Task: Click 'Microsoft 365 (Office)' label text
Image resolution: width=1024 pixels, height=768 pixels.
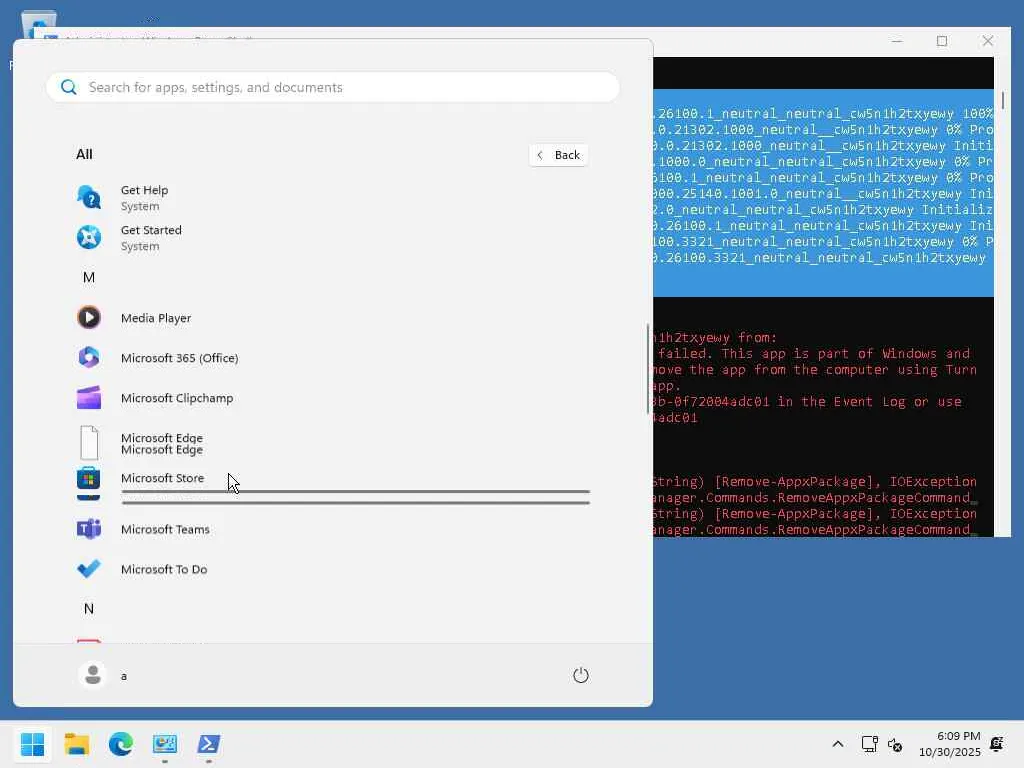Action: pyautogui.click(x=180, y=358)
